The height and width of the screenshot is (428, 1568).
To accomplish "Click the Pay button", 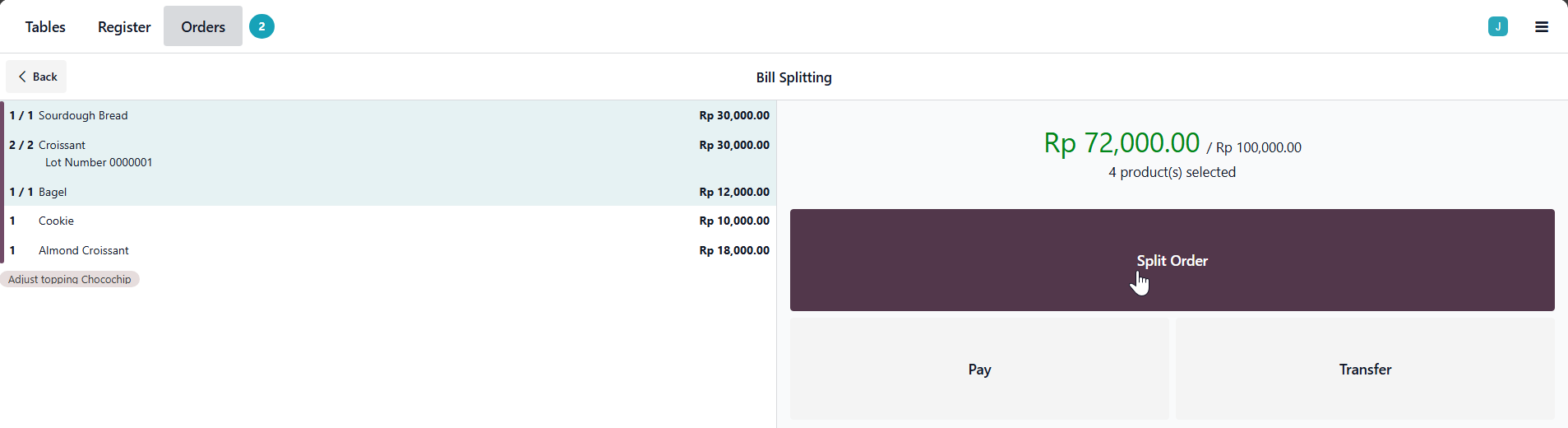I will (x=979, y=370).
